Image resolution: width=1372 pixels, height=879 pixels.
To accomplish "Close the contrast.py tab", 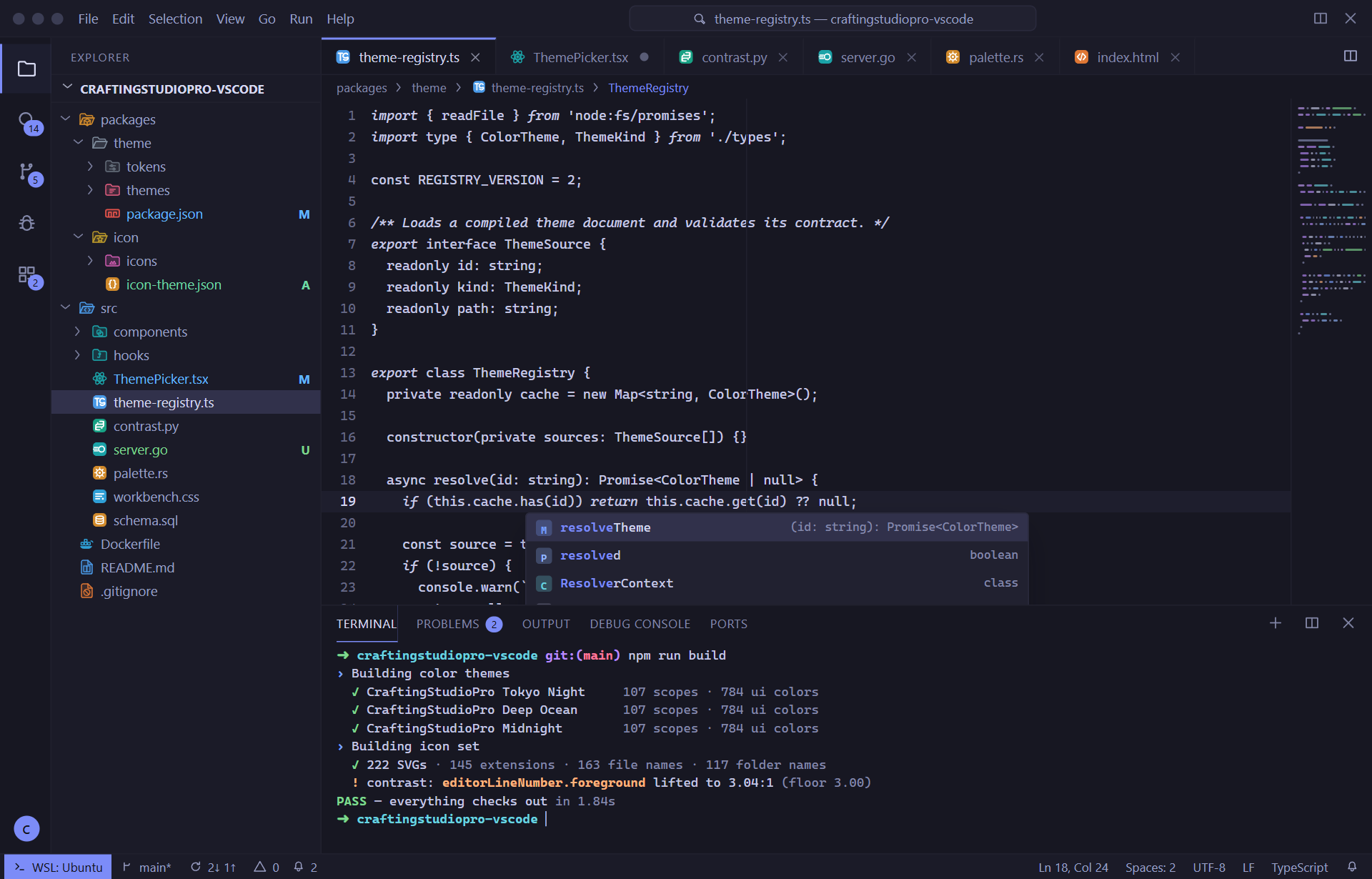I will point(783,57).
